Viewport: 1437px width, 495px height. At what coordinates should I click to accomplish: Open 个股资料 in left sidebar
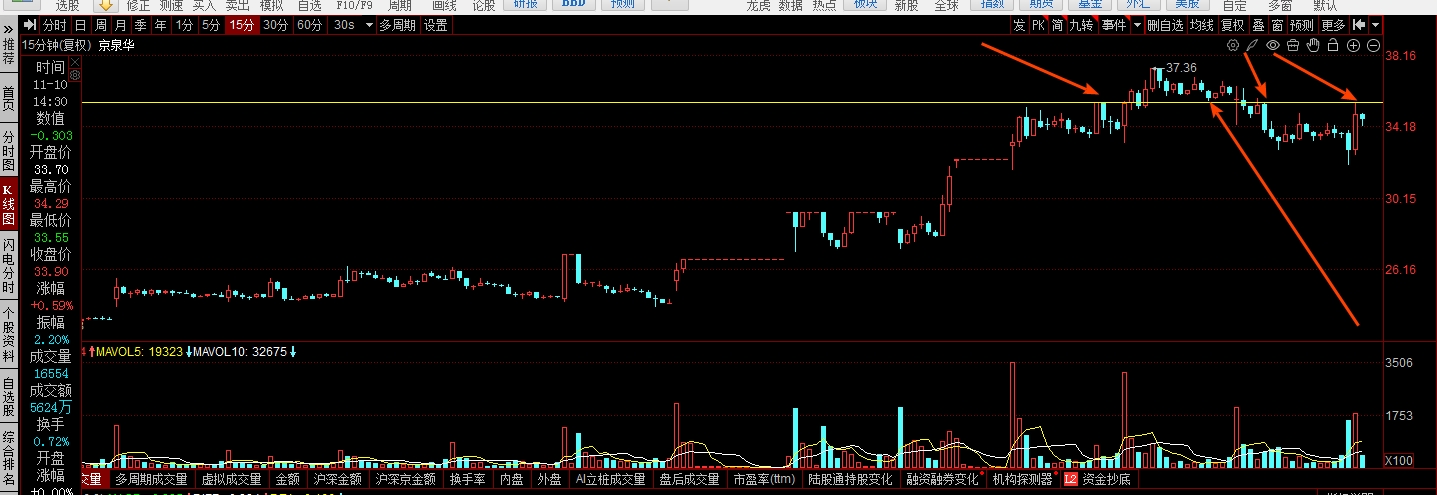[9, 335]
